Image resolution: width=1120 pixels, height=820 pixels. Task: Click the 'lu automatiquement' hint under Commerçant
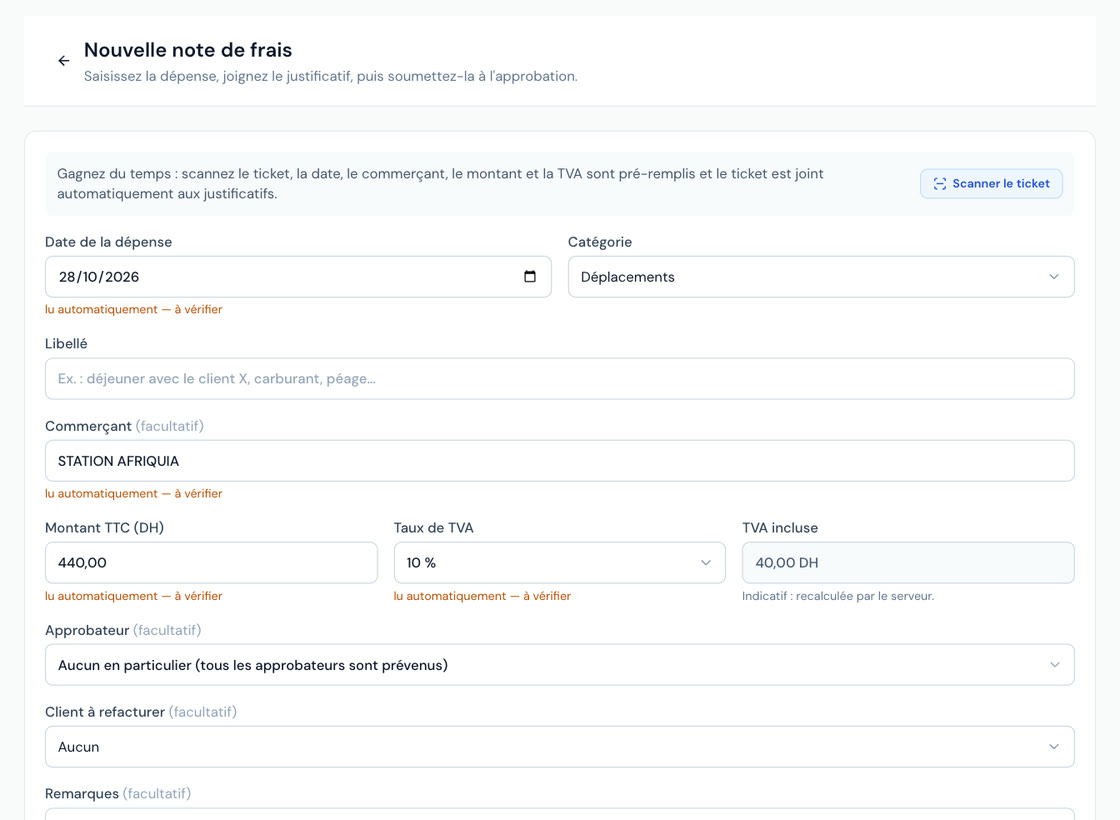pyautogui.click(x=134, y=494)
